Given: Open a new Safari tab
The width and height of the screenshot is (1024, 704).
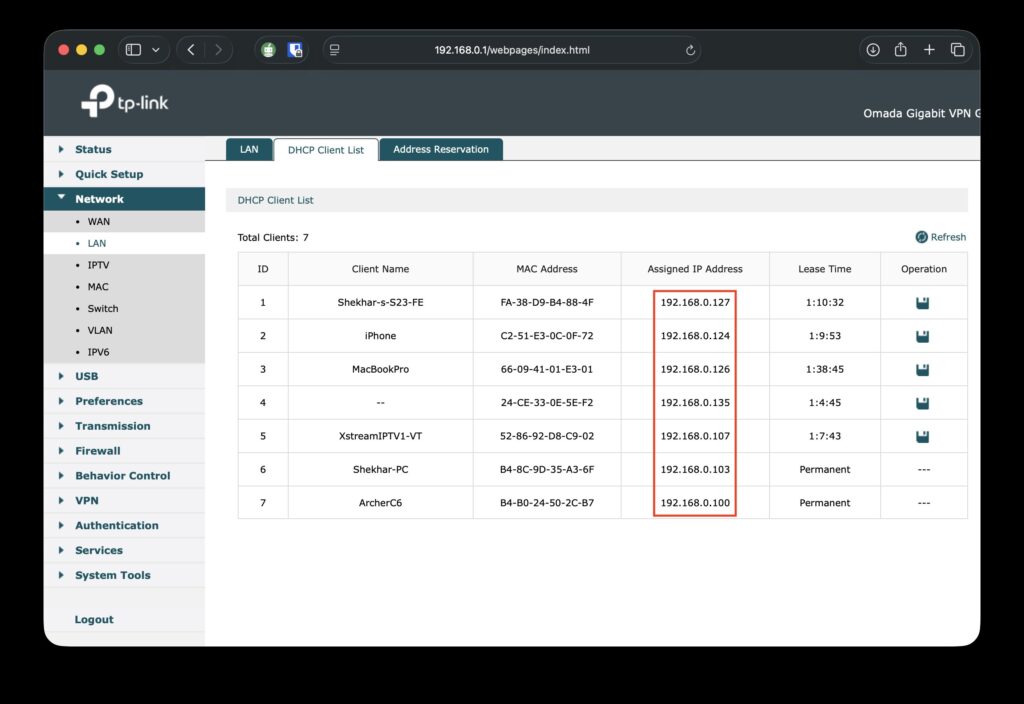Looking at the screenshot, I should 929,50.
